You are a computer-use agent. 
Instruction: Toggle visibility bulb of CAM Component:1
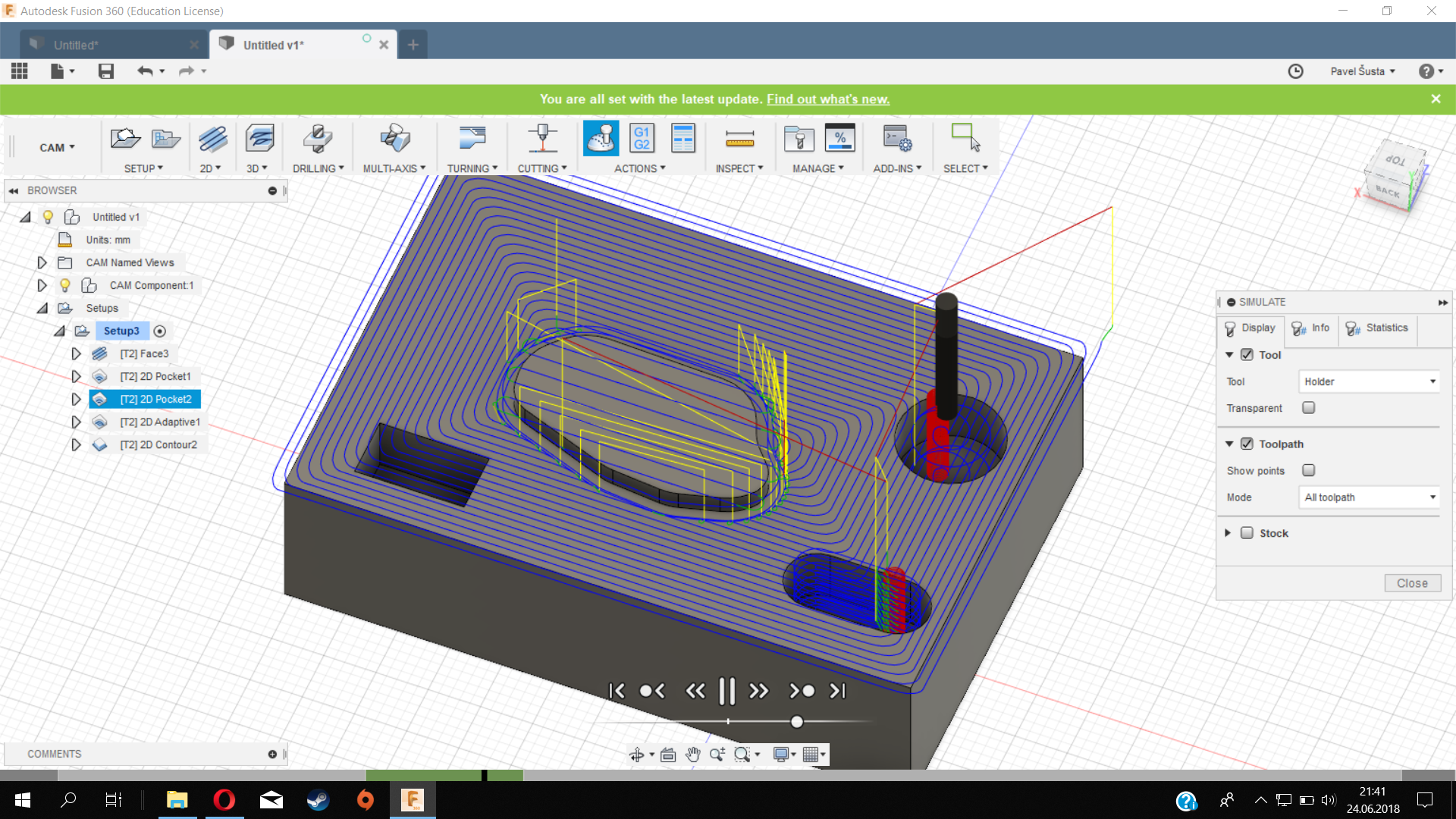pos(65,285)
